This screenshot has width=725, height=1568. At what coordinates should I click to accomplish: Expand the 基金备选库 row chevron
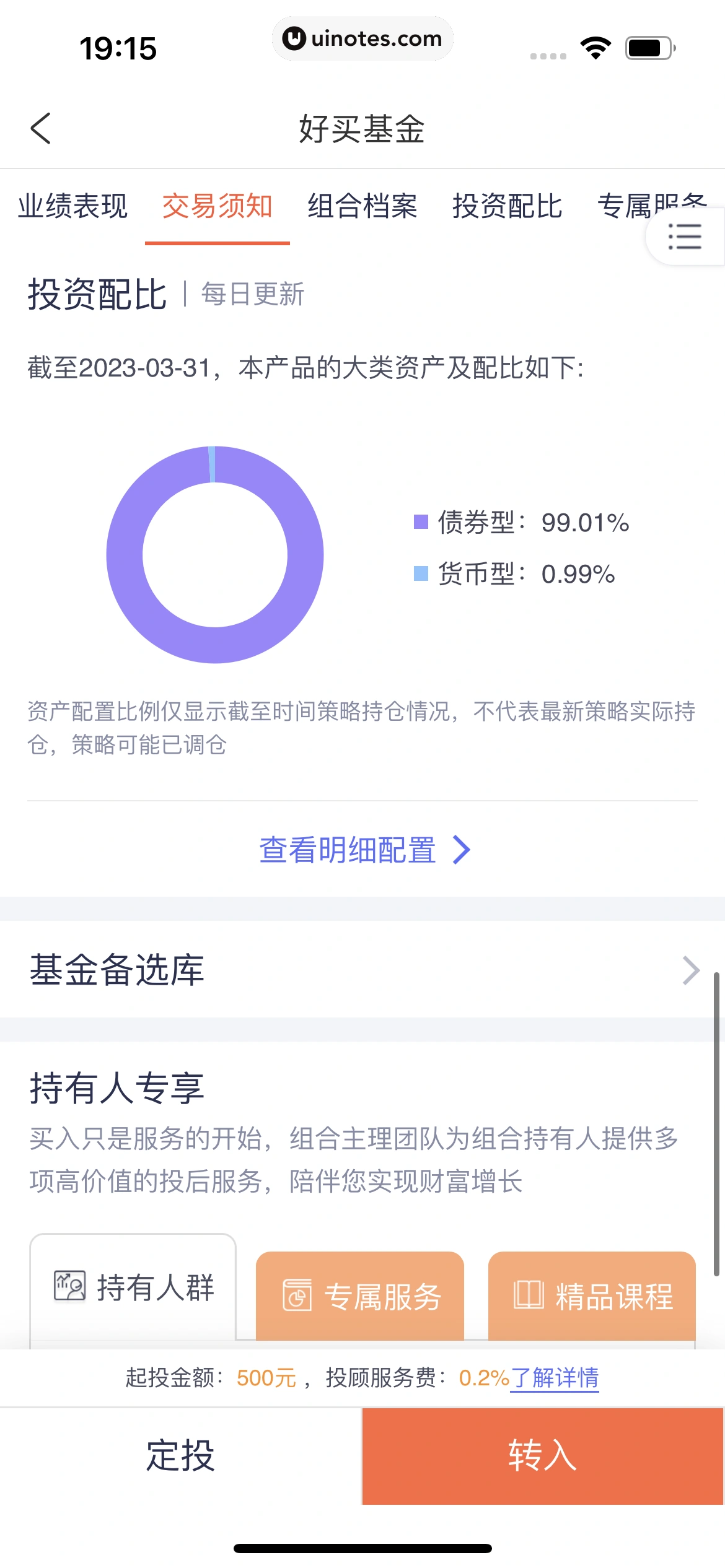[690, 970]
